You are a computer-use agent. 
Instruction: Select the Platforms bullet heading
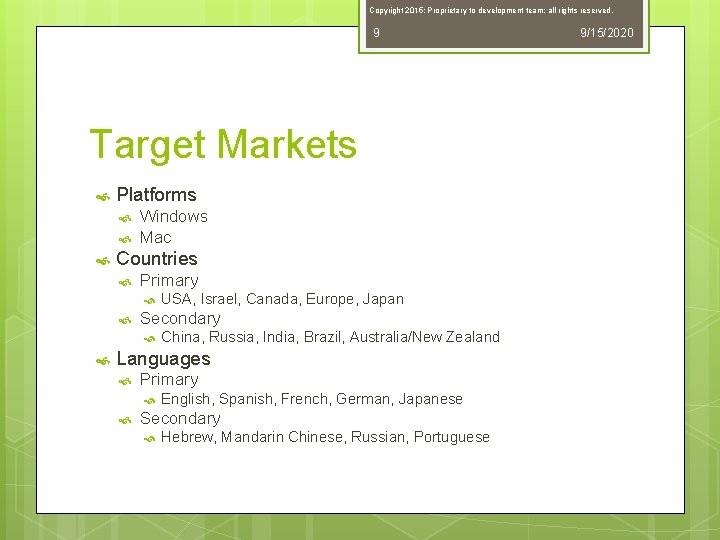coord(157,195)
